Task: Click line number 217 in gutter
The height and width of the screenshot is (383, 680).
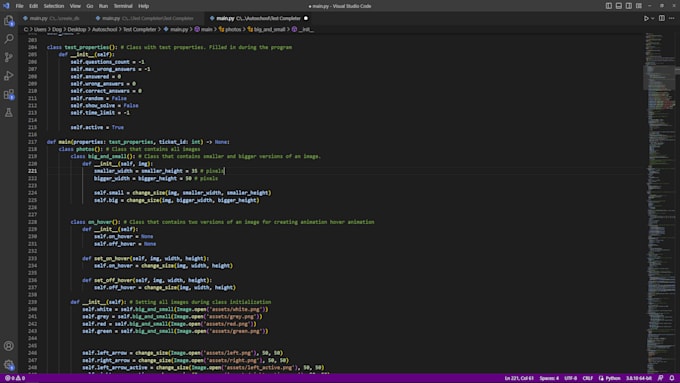Action: point(32,142)
